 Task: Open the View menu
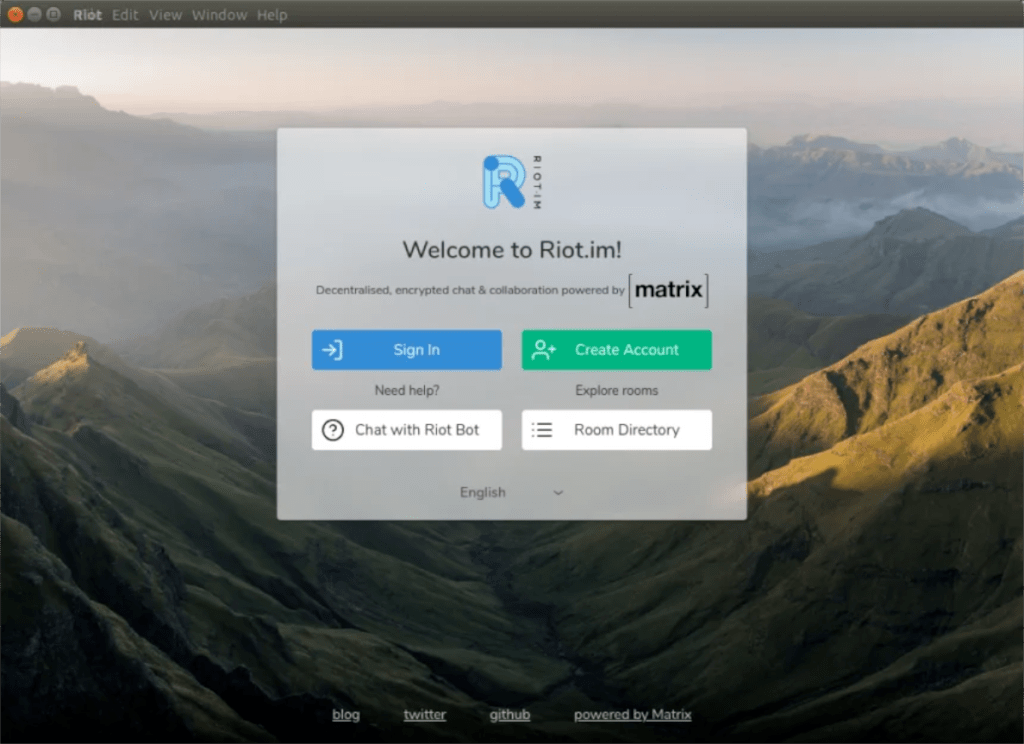(x=165, y=15)
